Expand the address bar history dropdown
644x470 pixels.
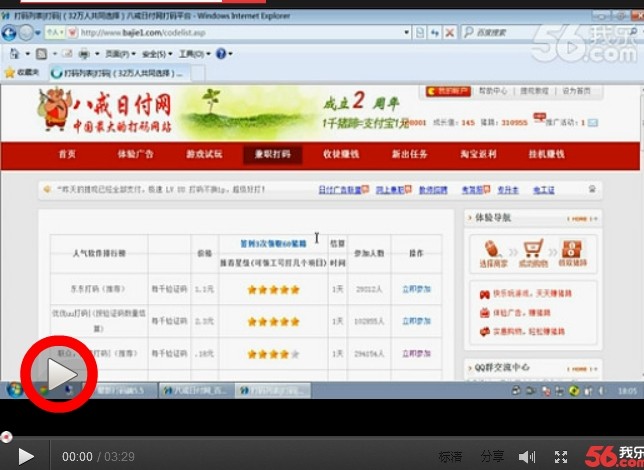click(406, 32)
